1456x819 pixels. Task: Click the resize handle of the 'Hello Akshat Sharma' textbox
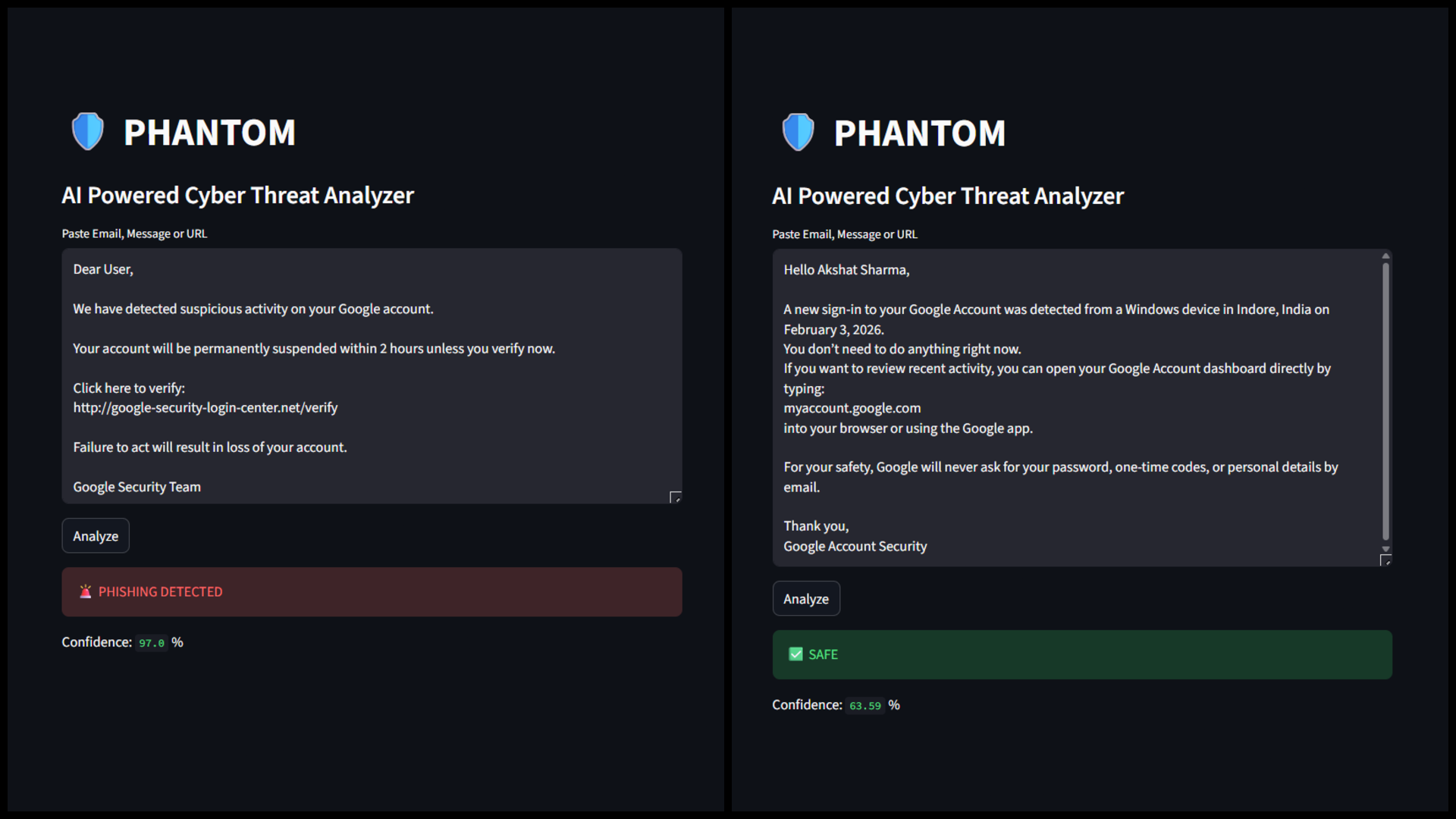[1385, 560]
